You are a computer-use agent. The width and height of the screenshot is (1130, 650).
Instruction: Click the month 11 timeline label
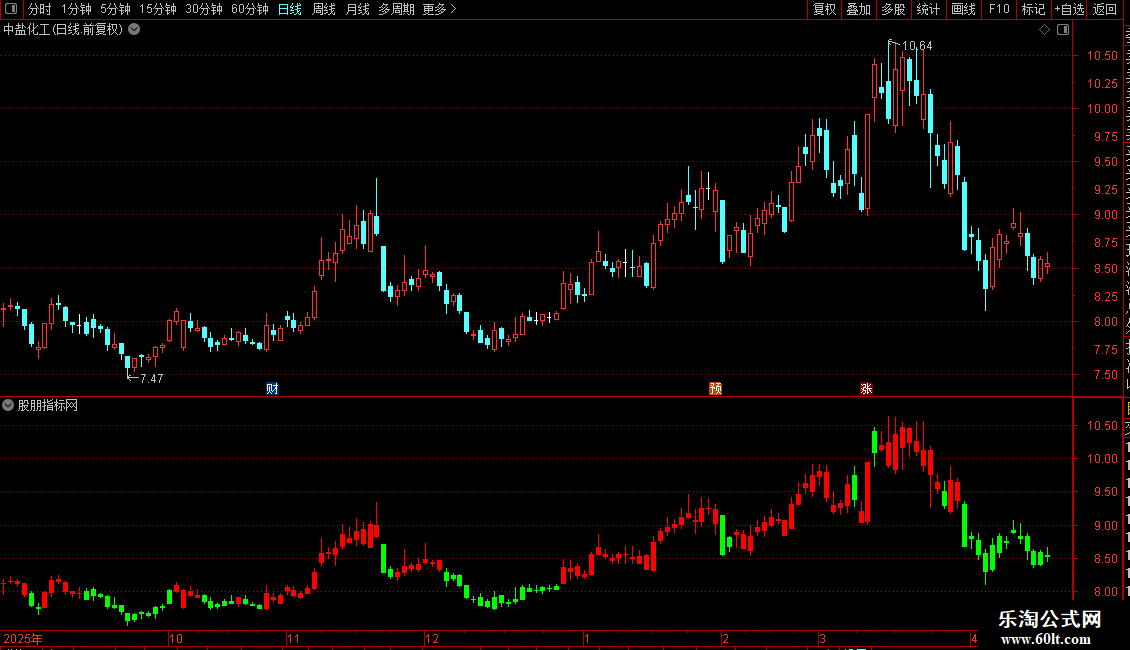(293, 638)
